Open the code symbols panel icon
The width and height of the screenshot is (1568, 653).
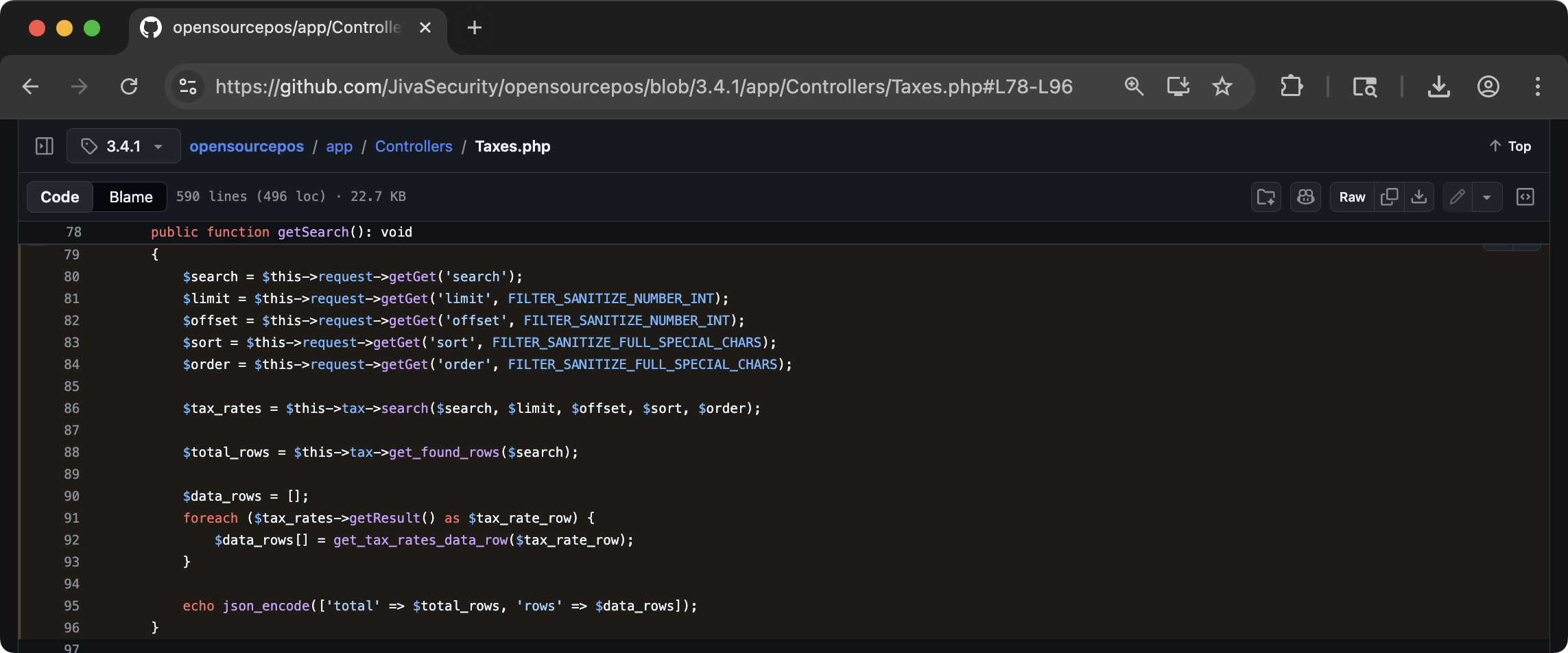click(x=1525, y=197)
